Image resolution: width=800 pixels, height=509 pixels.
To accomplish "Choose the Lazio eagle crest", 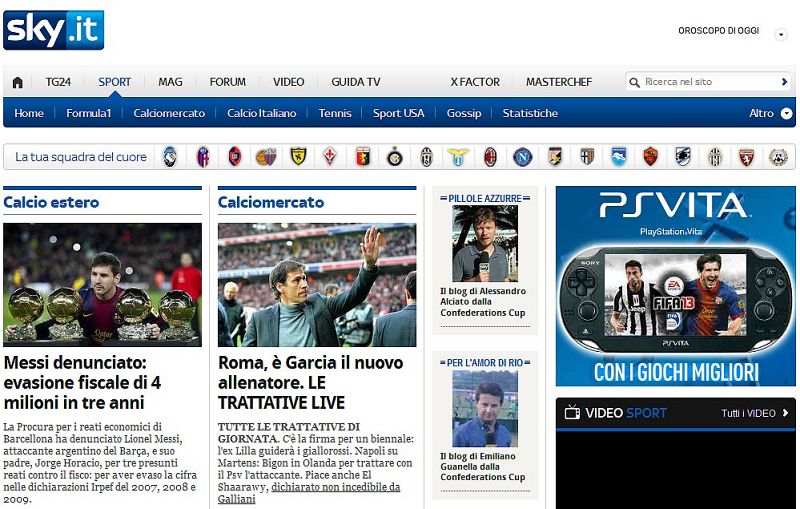I will (x=458, y=157).
